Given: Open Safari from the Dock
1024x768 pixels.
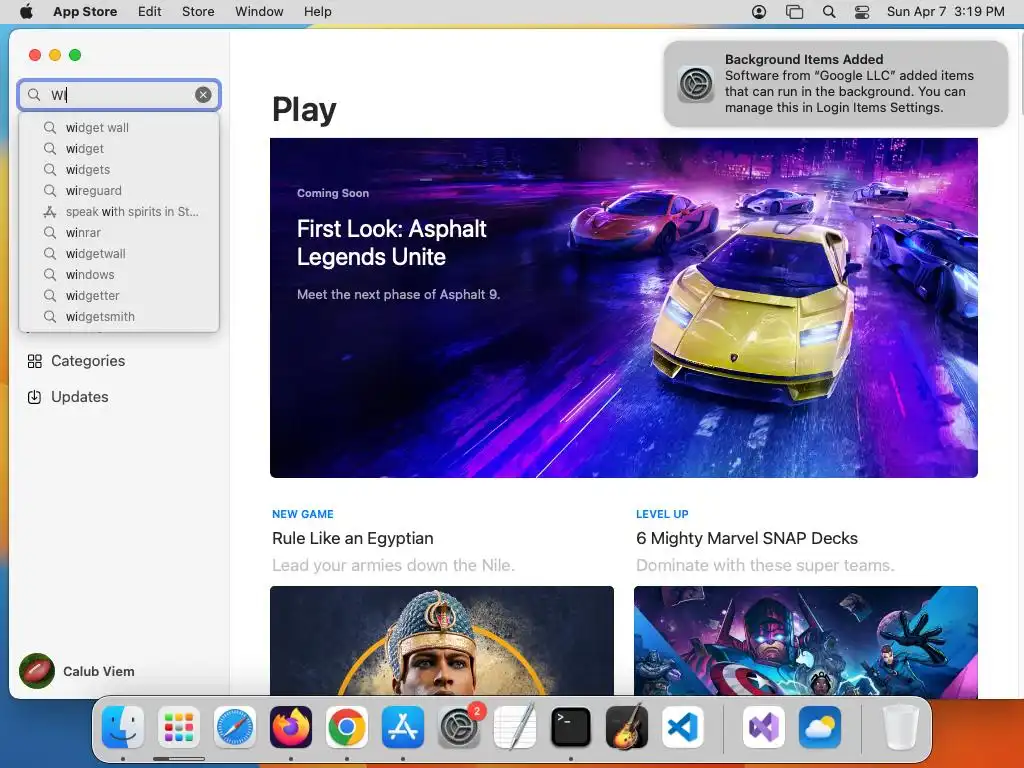Looking at the screenshot, I should [x=234, y=727].
